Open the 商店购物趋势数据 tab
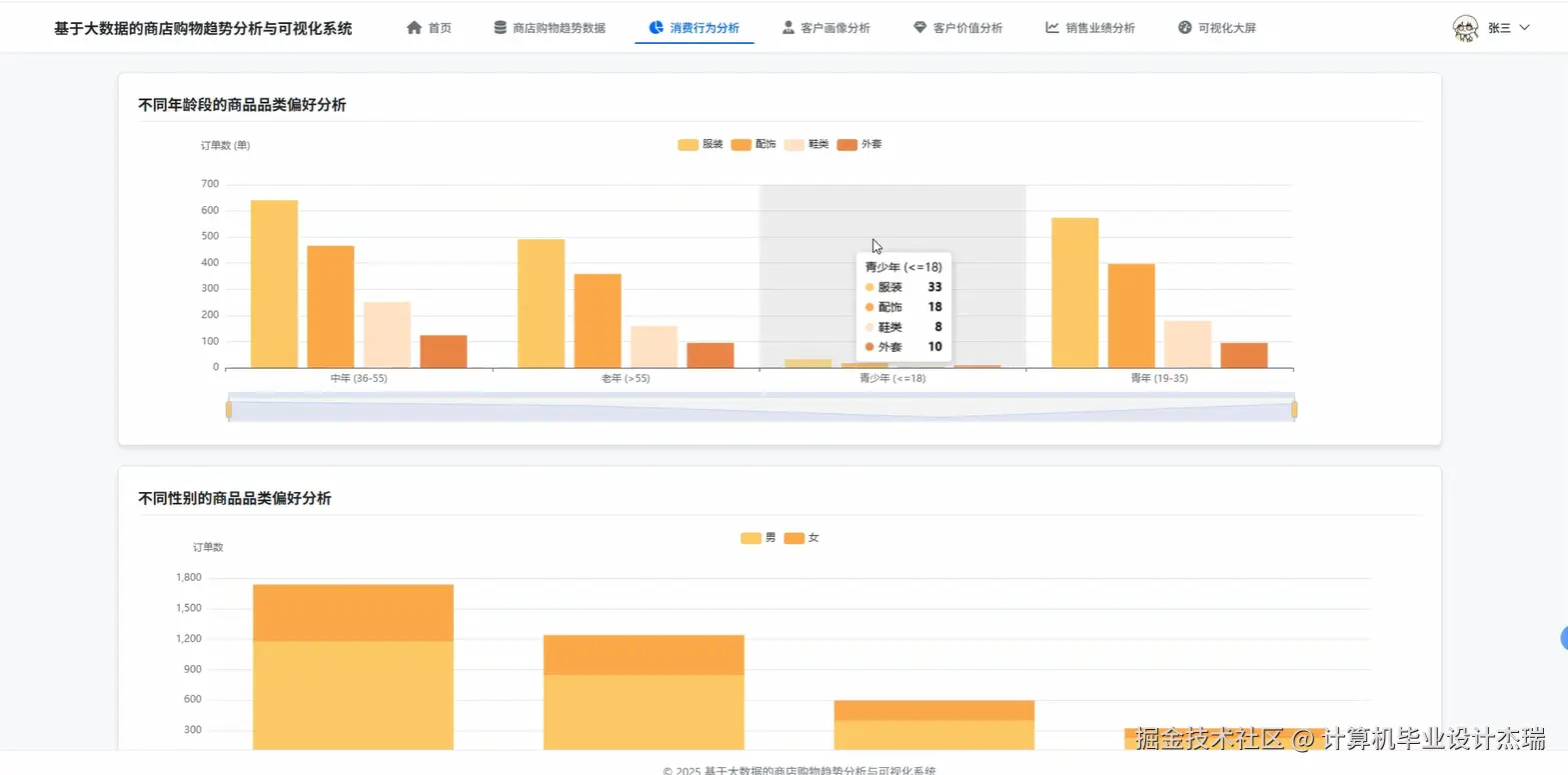Image resolution: width=1568 pixels, height=775 pixels. [550, 28]
